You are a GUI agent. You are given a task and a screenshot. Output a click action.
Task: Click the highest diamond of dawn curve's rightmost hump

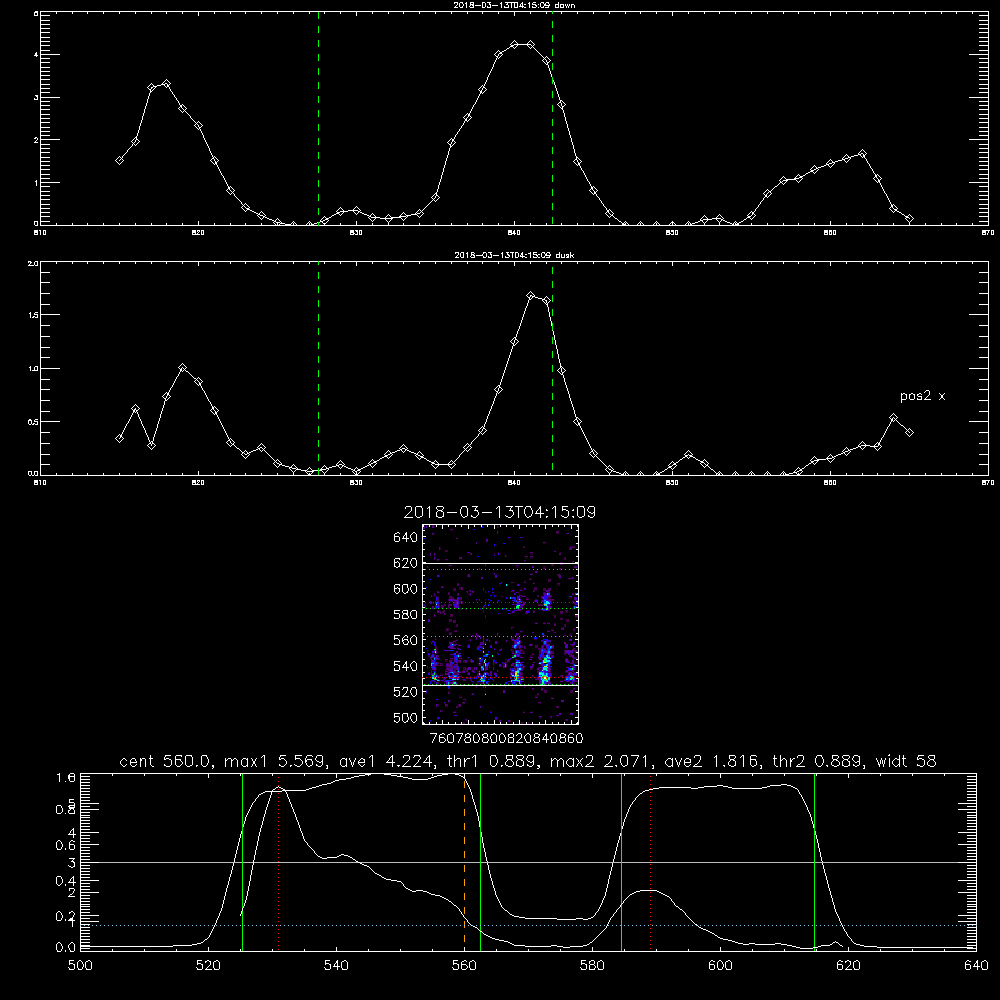point(862,154)
